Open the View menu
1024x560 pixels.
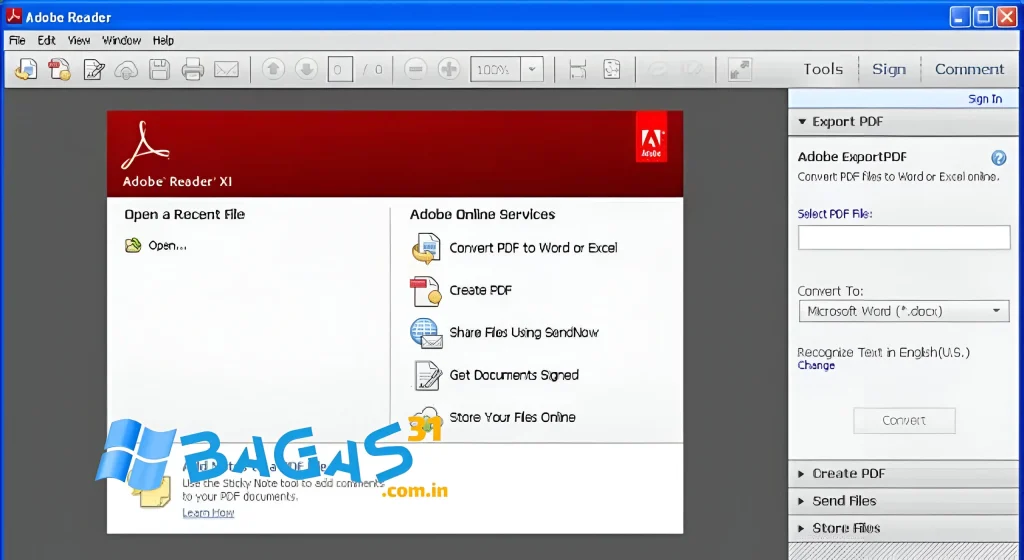(x=79, y=40)
